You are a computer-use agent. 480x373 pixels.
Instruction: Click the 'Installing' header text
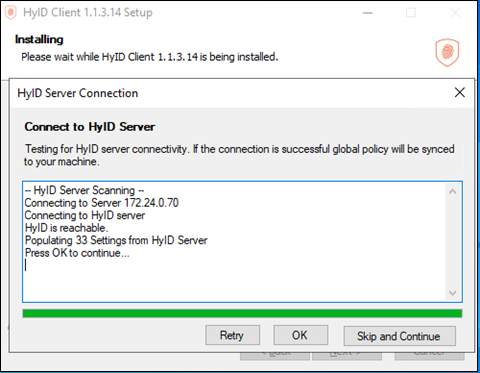(39, 39)
